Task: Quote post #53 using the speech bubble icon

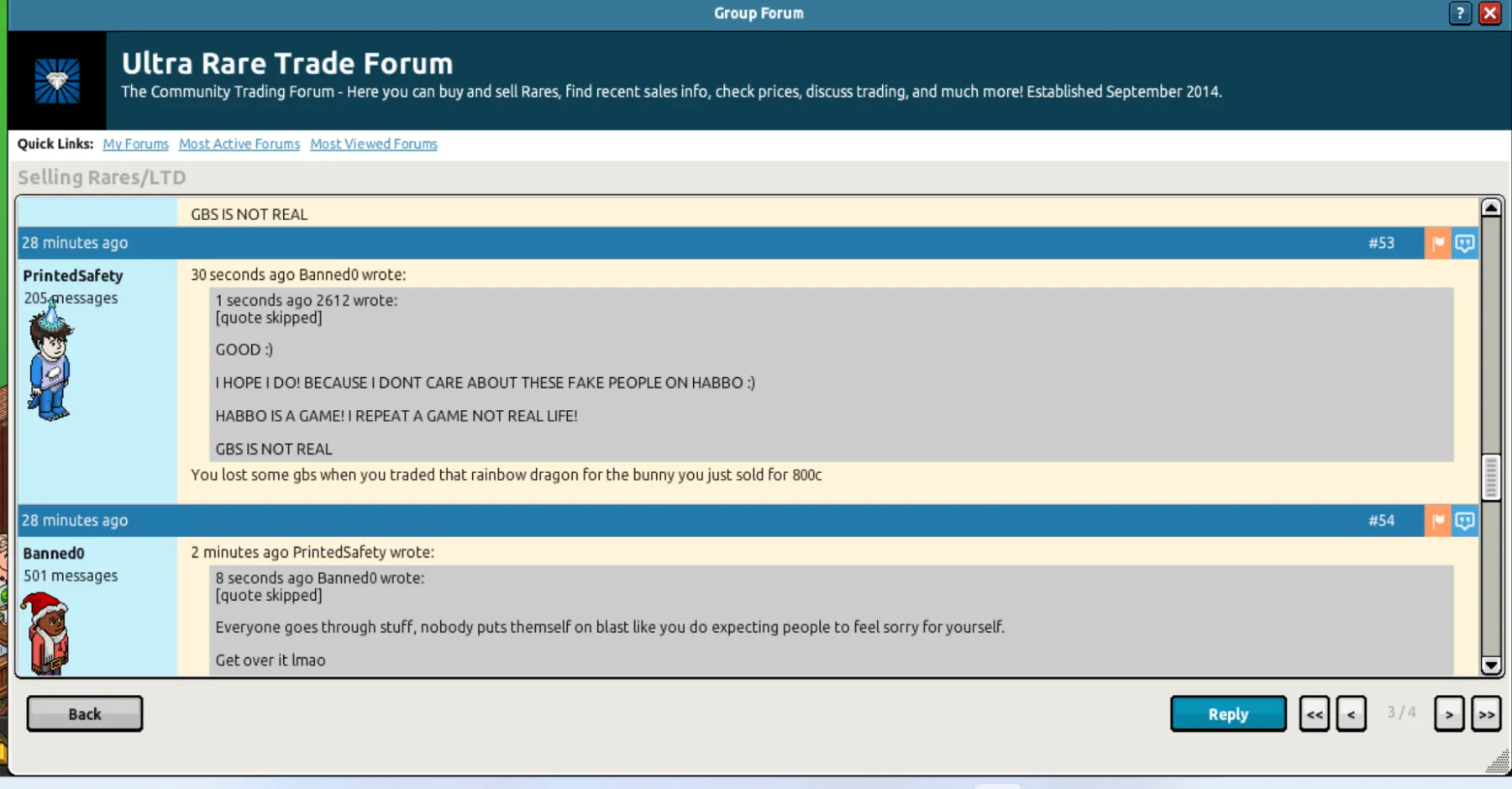Action: (x=1465, y=243)
